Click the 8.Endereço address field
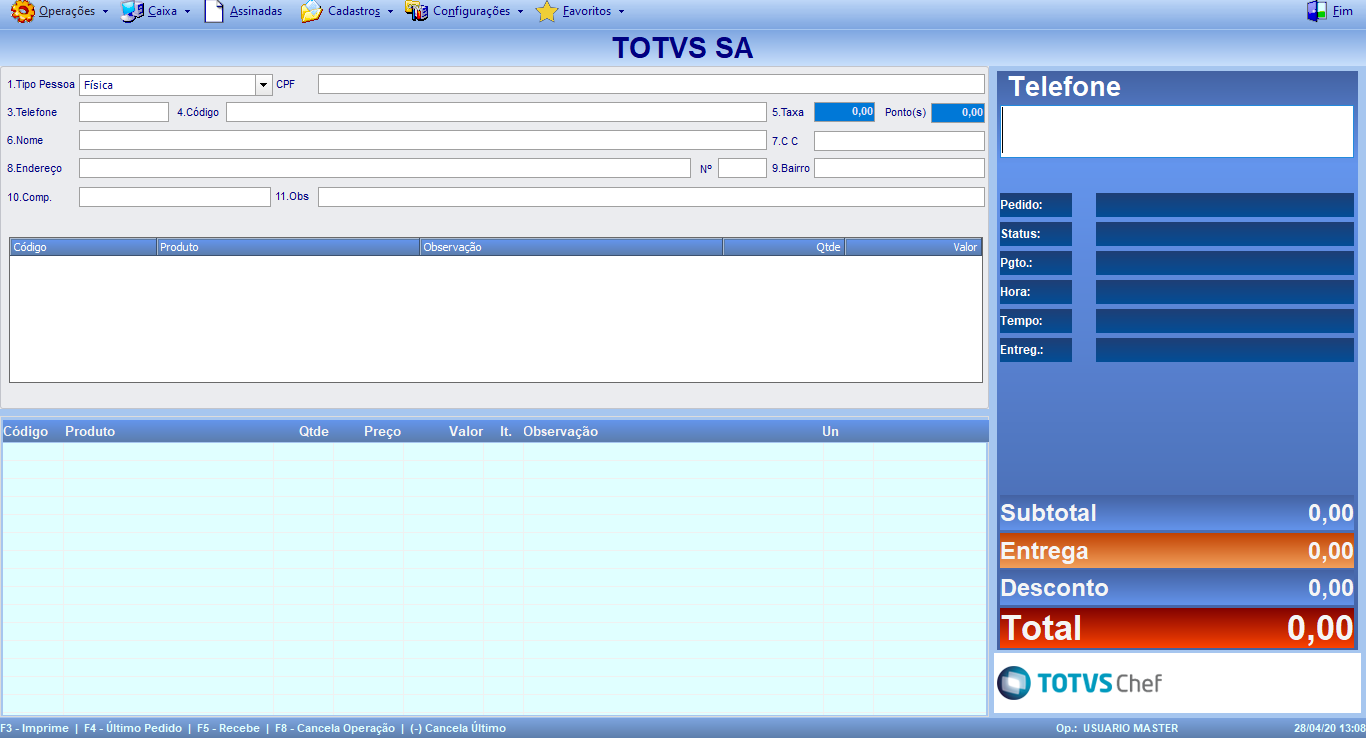 pyautogui.click(x=385, y=168)
